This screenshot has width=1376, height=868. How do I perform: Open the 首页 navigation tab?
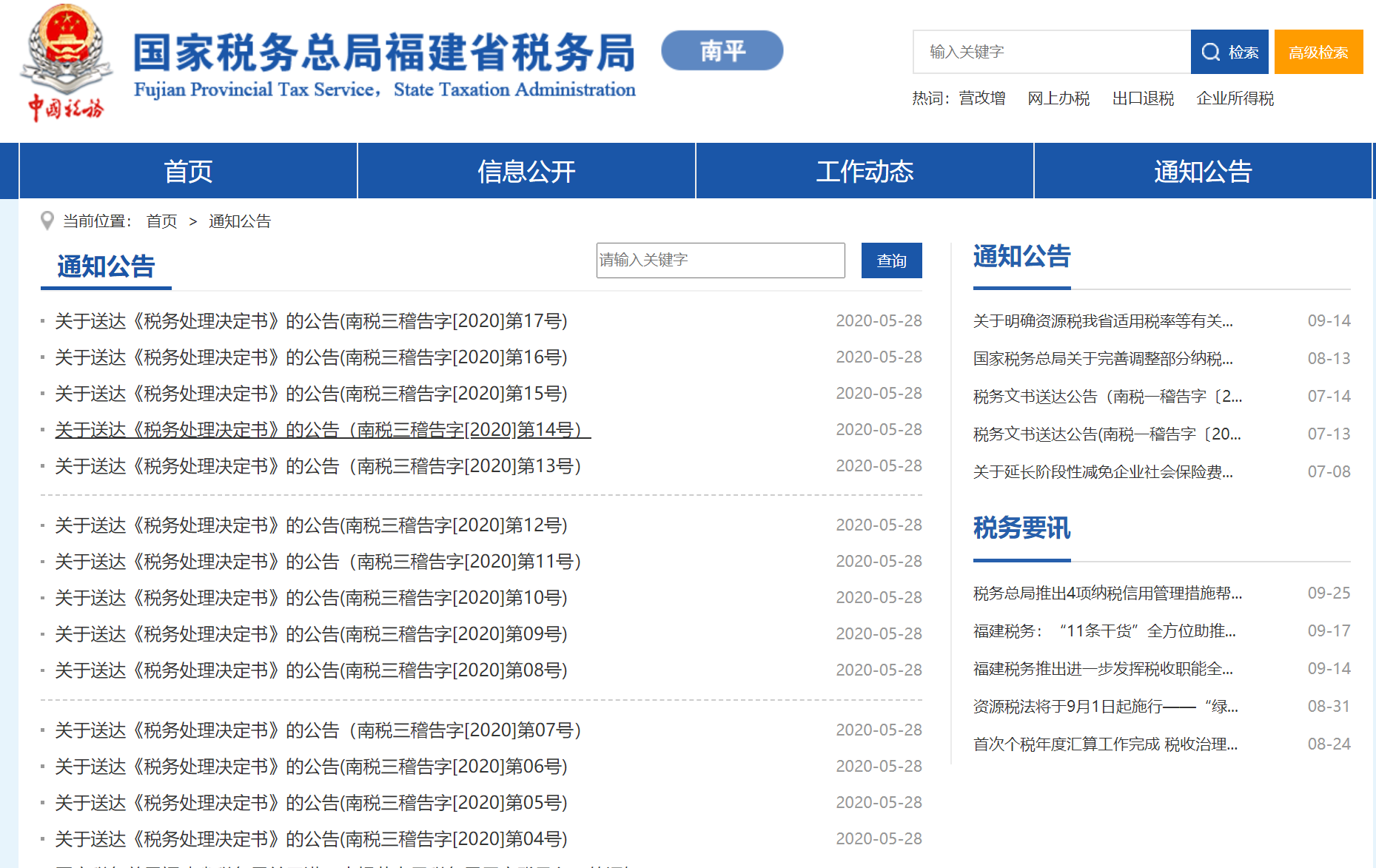(188, 171)
